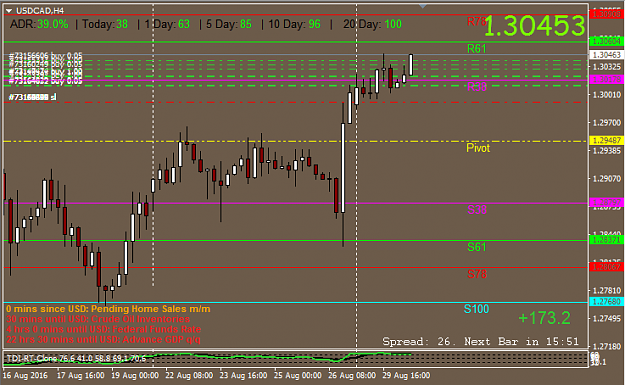Click the 23 Aug 16:00 date label
625x385 pixels.
click(x=243, y=375)
